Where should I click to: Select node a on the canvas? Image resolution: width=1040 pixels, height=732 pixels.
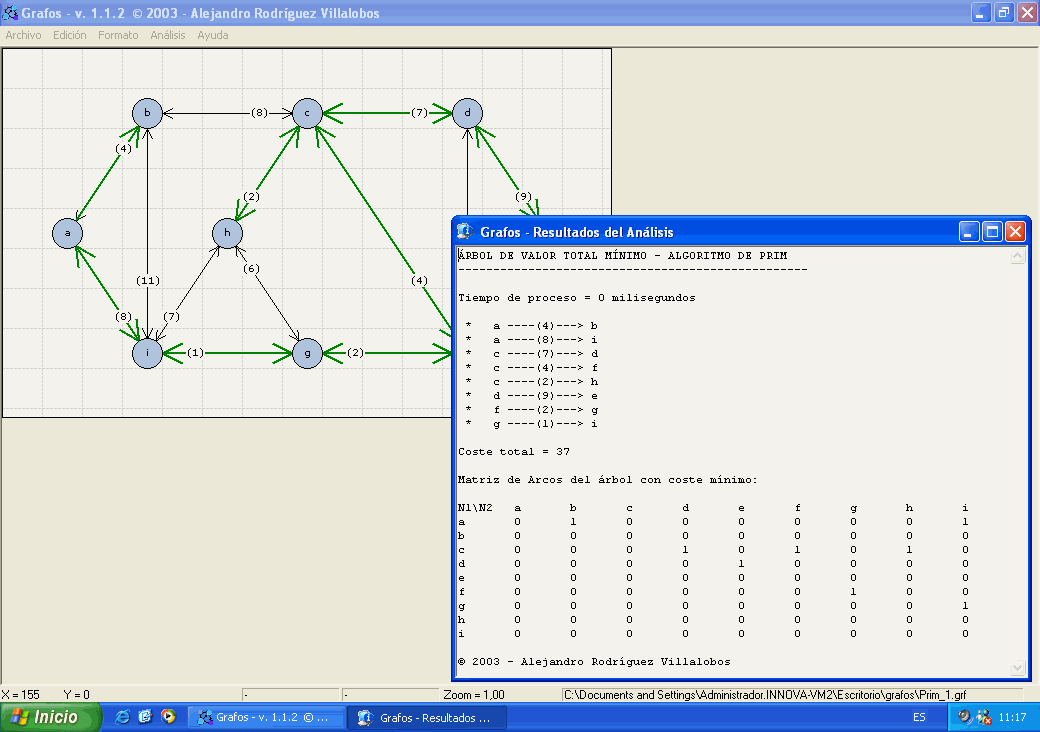point(67,233)
